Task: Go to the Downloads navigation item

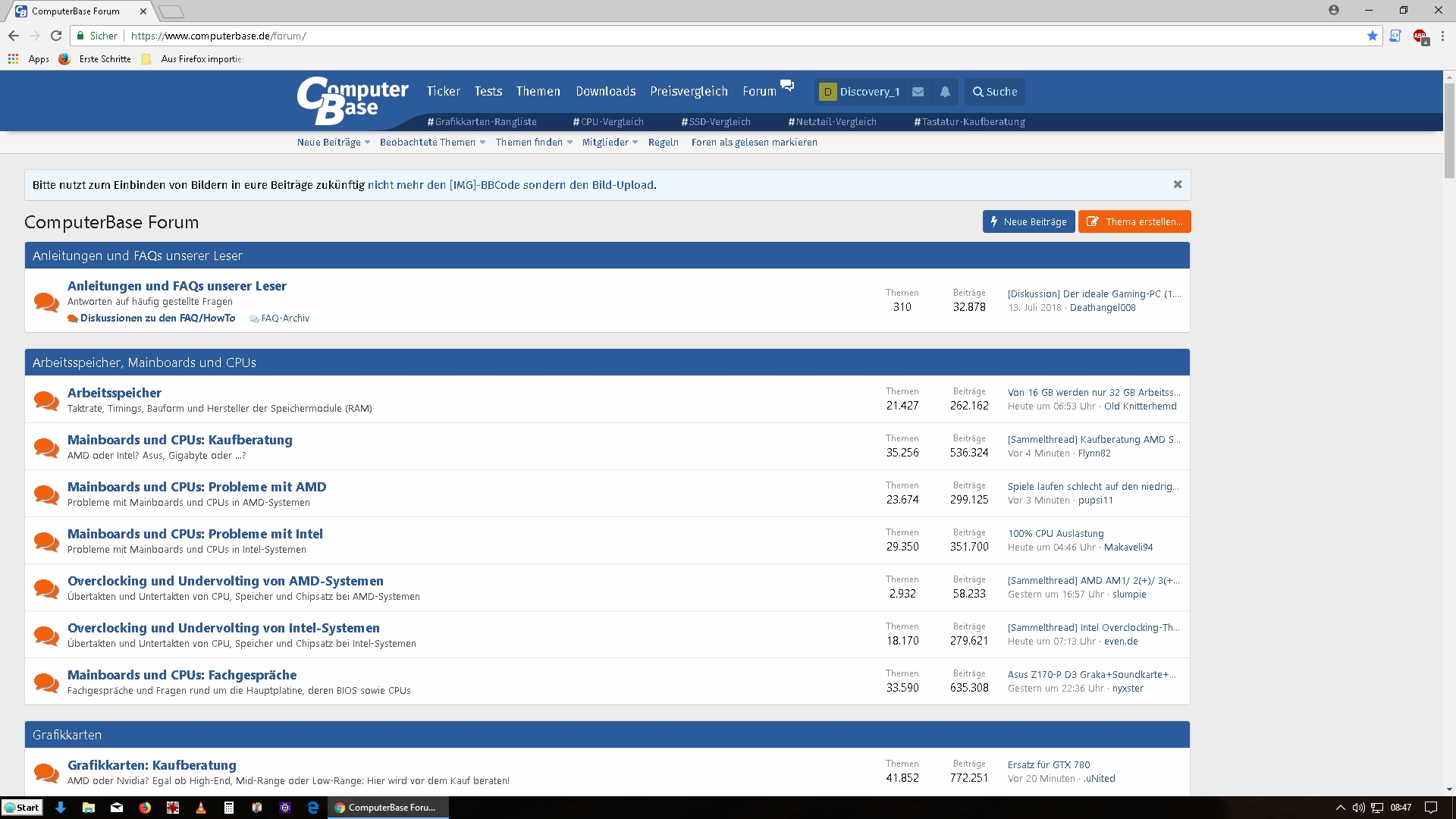Action: tap(605, 92)
